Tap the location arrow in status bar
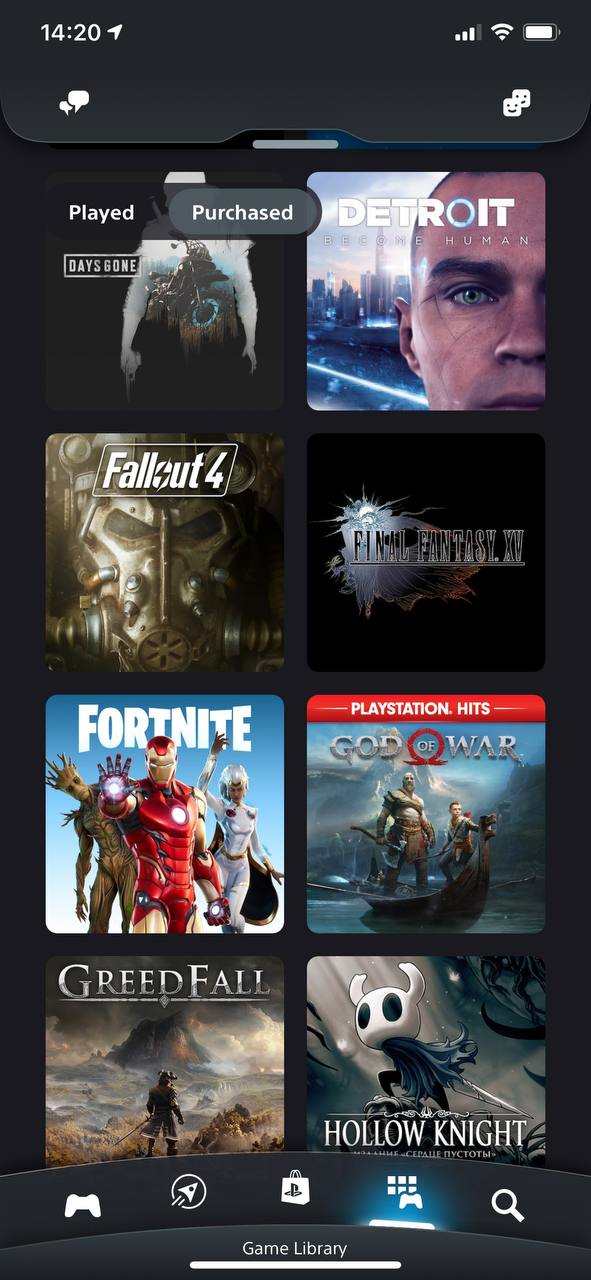 point(116,32)
